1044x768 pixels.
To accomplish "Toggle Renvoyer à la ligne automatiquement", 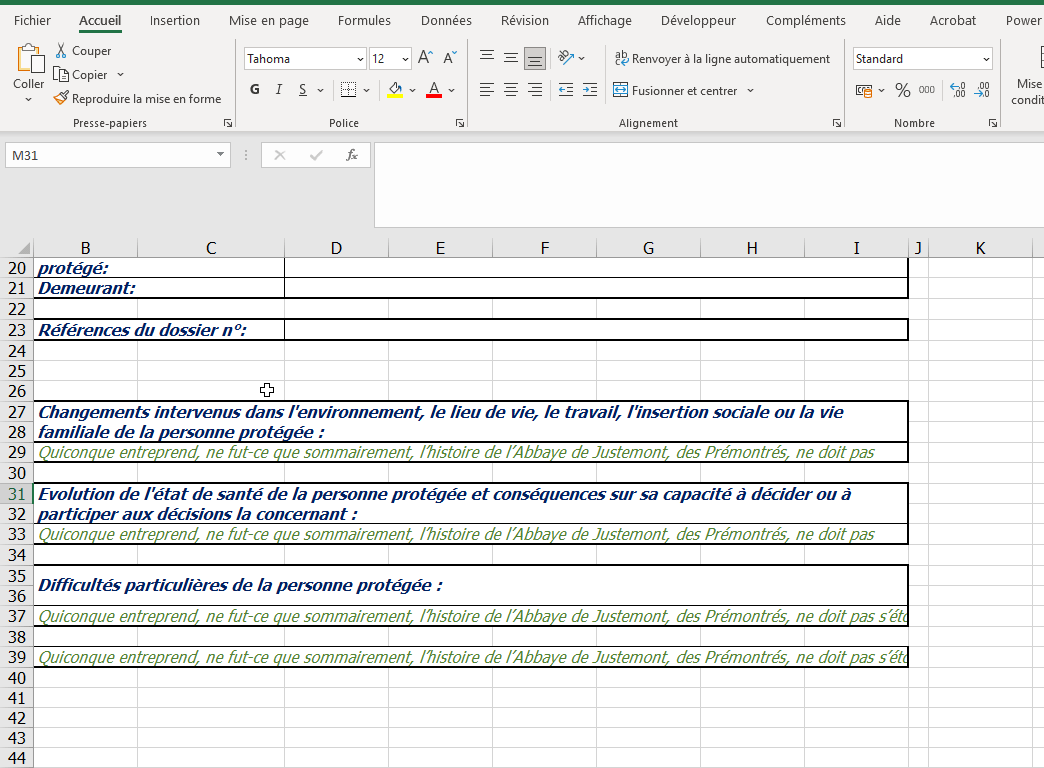I will pyautogui.click(x=722, y=59).
